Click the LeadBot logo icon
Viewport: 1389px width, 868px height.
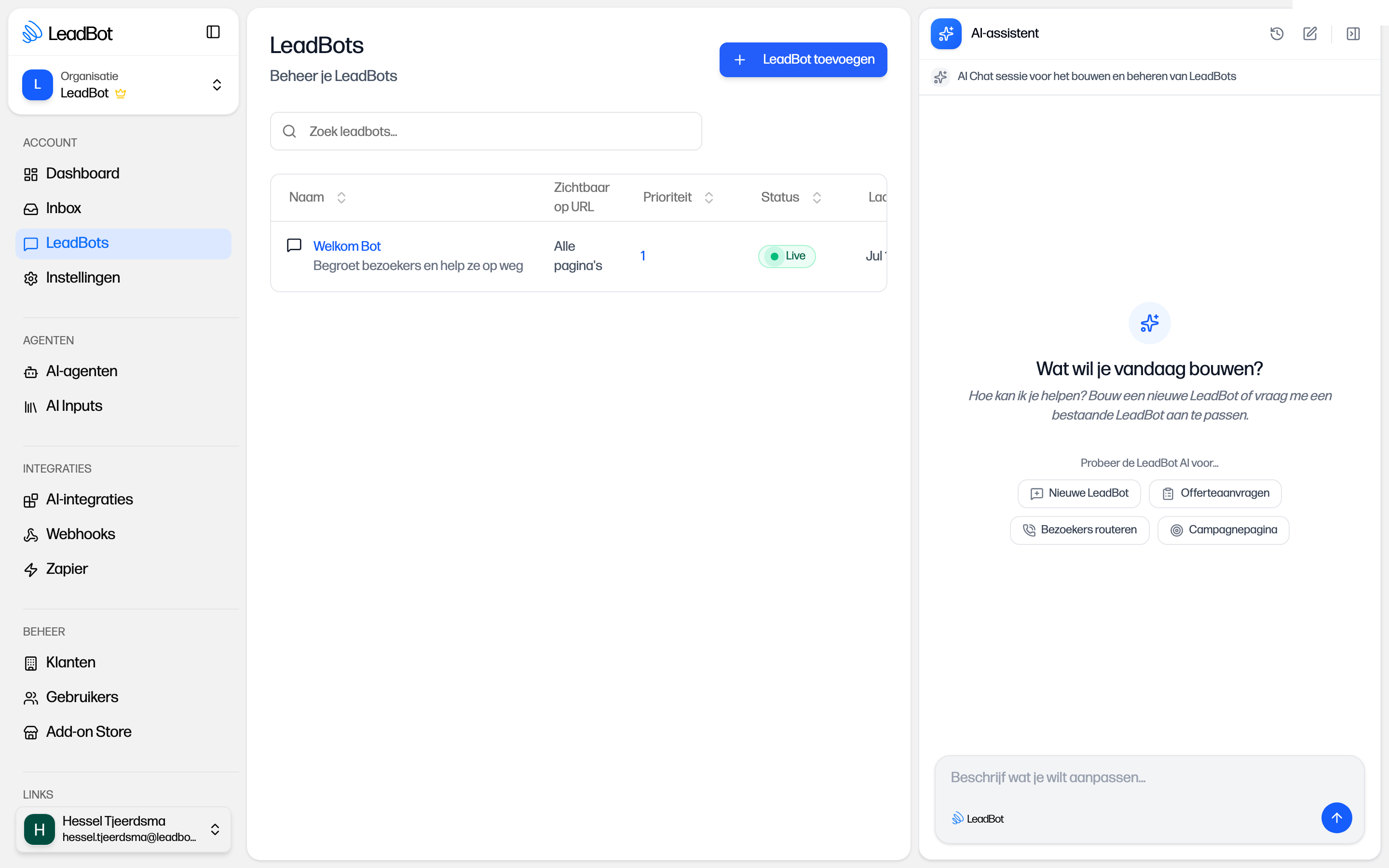click(32, 33)
